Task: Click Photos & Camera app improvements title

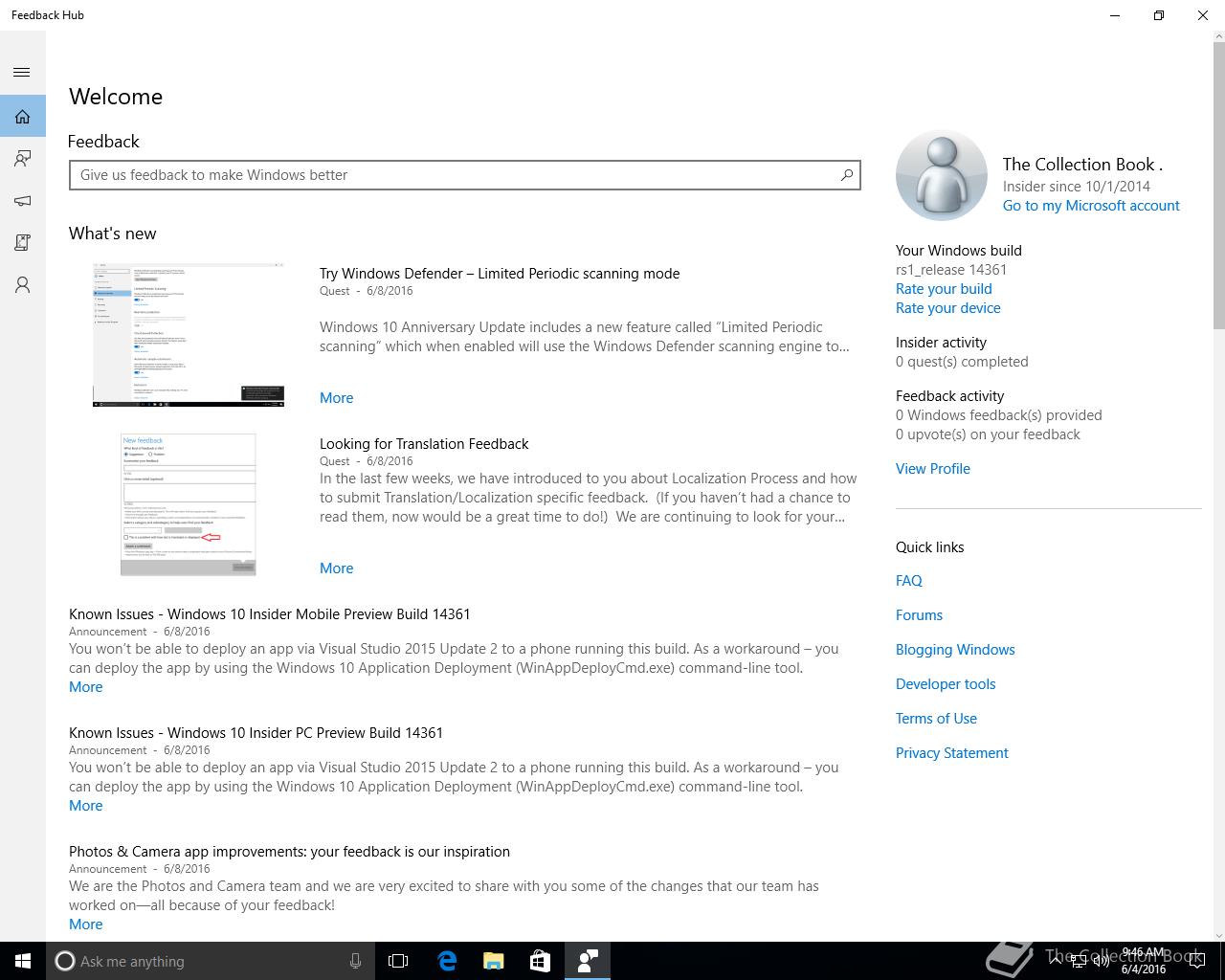Action: tap(289, 852)
